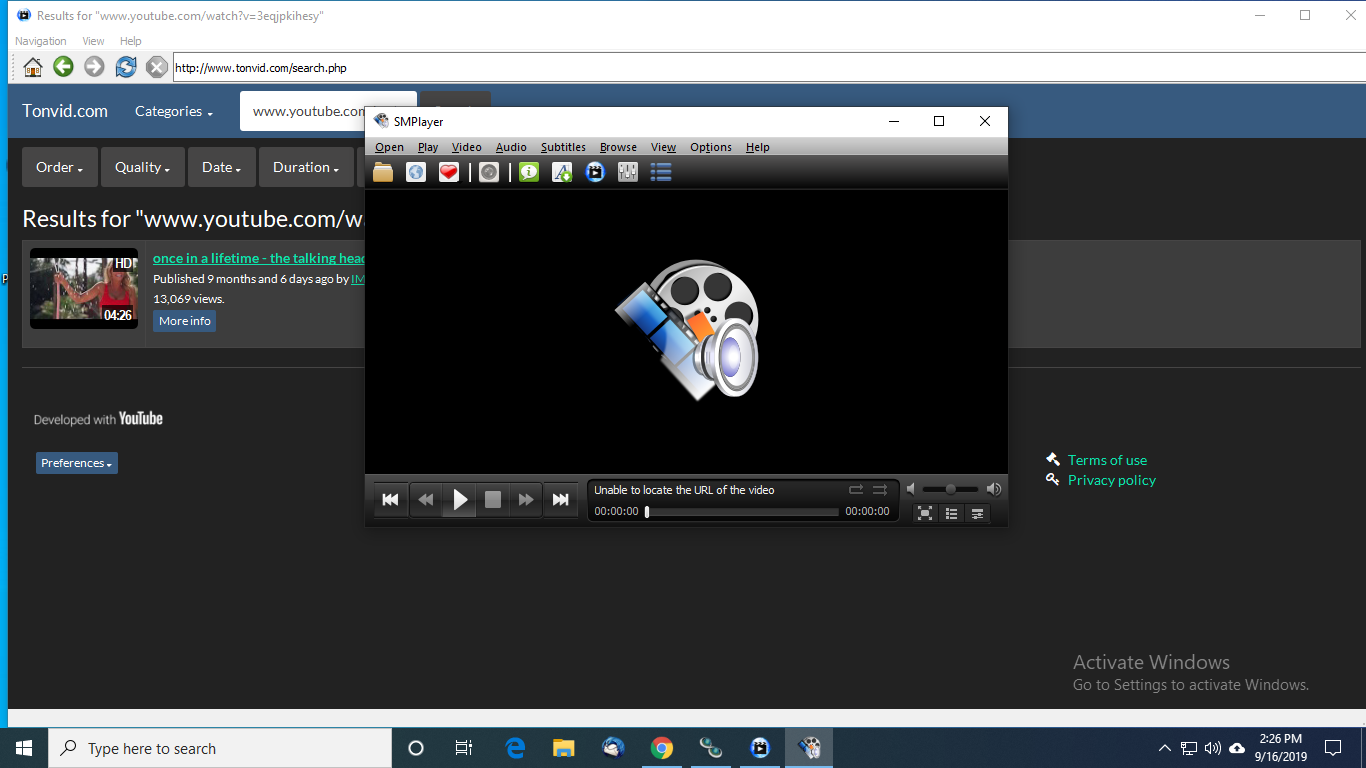Toggle equalizer button in bottom control bar
1366x768 pixels.
coord(977,513)
